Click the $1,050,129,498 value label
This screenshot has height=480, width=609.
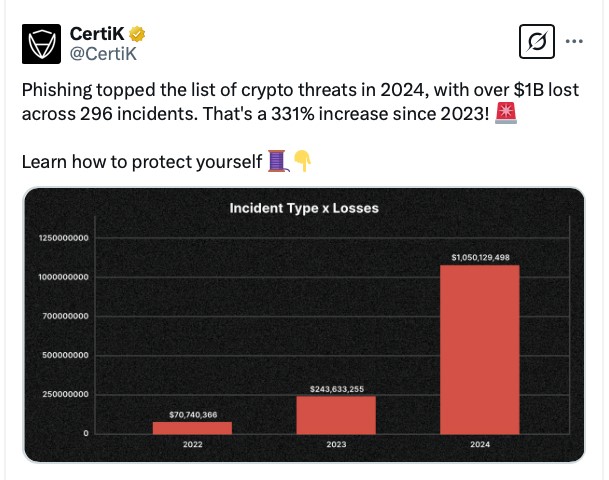480,258
